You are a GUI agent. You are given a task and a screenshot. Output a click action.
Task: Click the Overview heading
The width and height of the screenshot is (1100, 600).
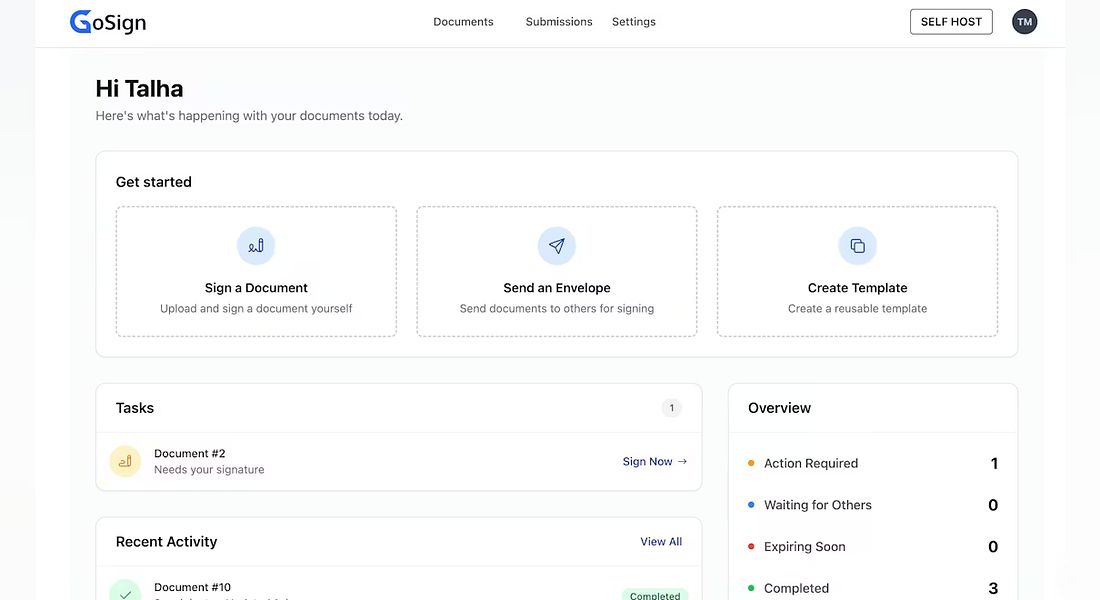tap(779, 408)
